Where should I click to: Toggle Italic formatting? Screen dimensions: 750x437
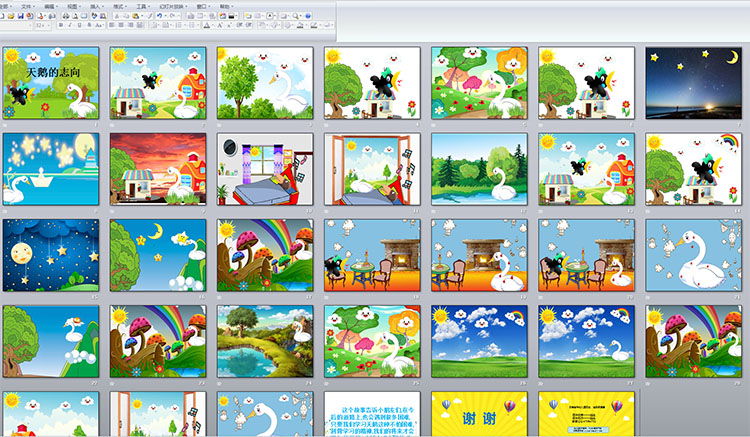point(70,25)
